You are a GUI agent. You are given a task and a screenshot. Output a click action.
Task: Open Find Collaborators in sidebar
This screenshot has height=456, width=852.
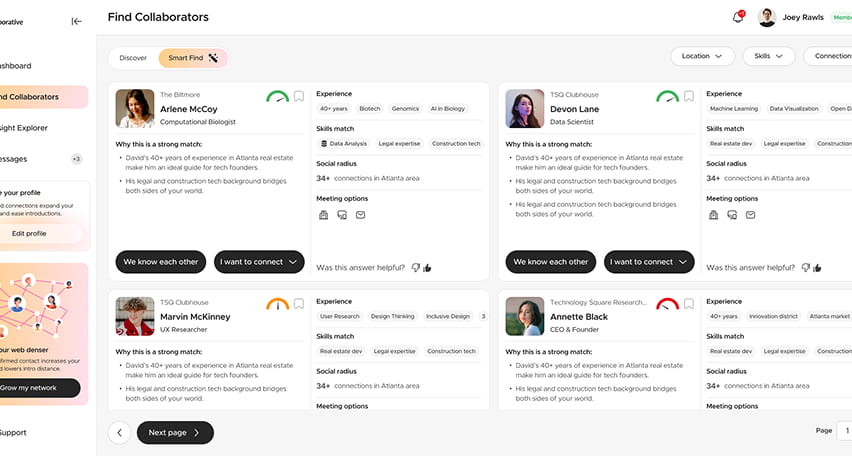(x=43, y=97)
